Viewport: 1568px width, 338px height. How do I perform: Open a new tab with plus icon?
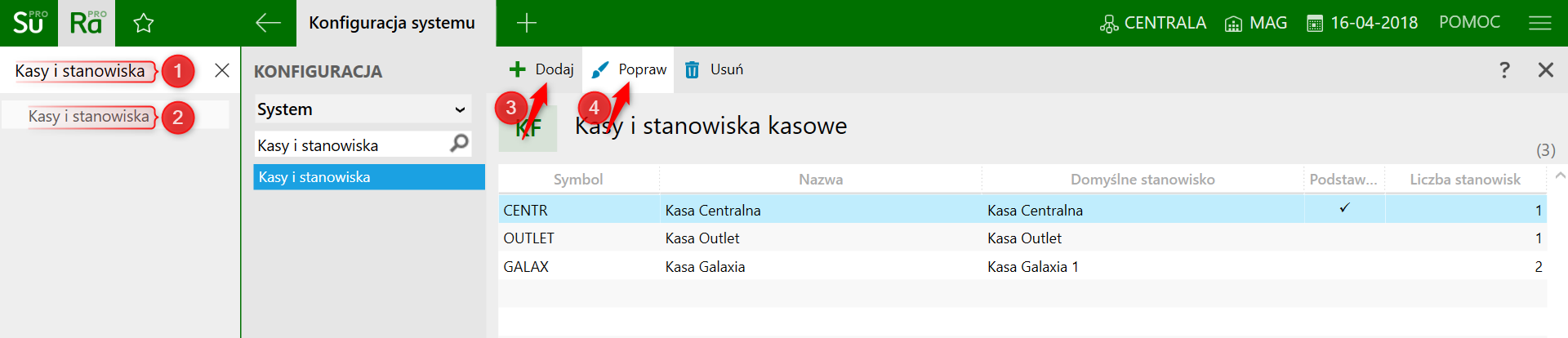527,23
